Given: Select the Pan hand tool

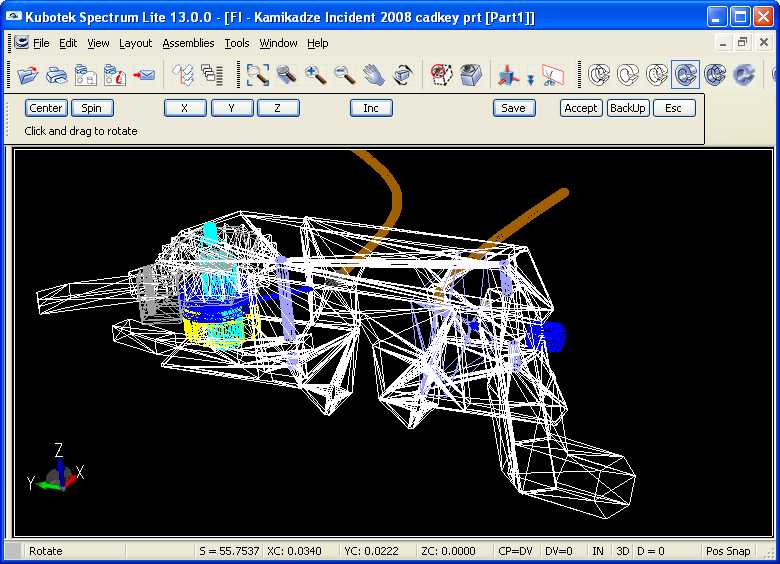Looking at the screenshot, I should pyautogui.click(x=374, y=74).
